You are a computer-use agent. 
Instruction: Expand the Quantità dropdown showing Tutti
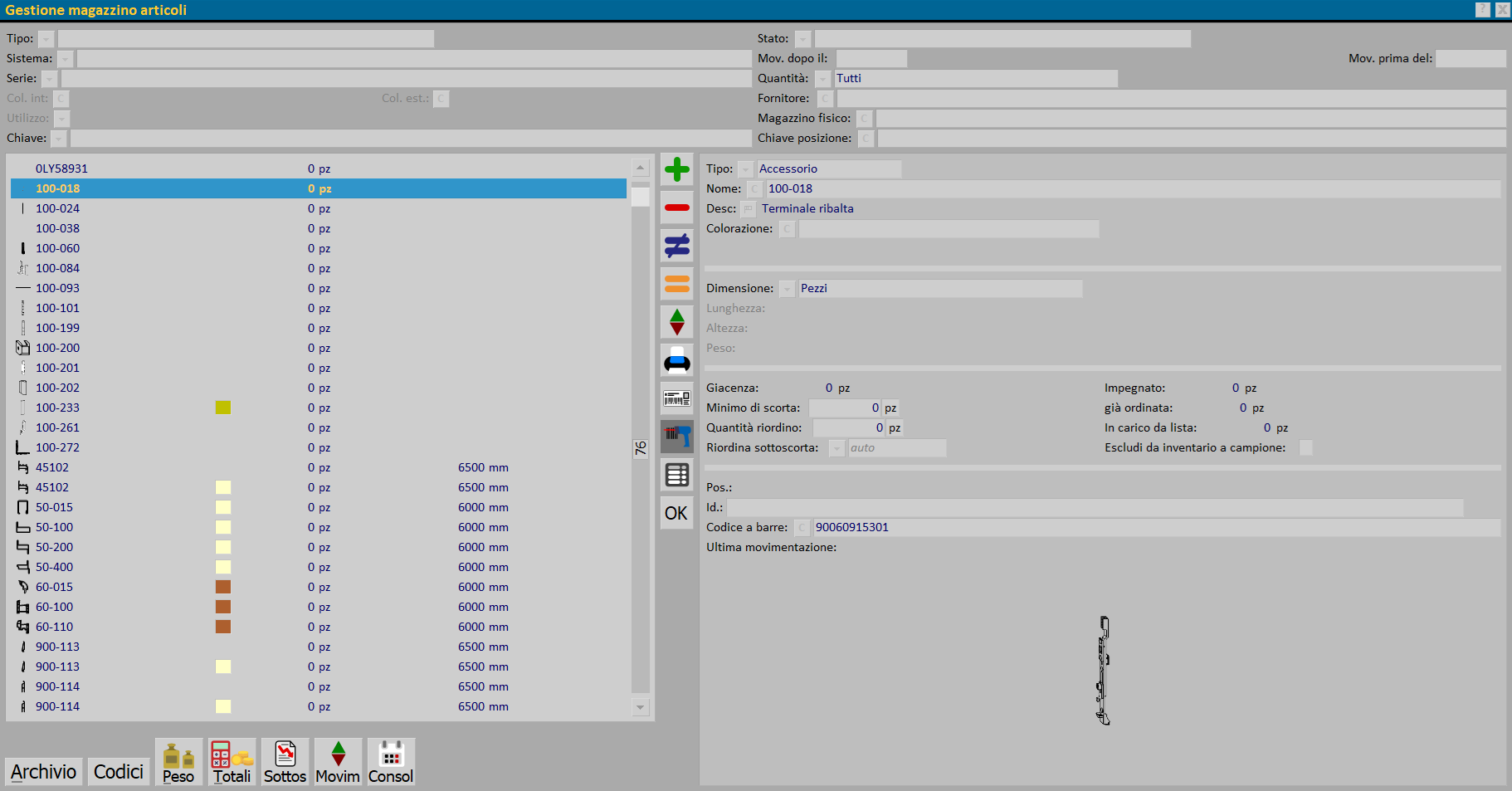823,79
